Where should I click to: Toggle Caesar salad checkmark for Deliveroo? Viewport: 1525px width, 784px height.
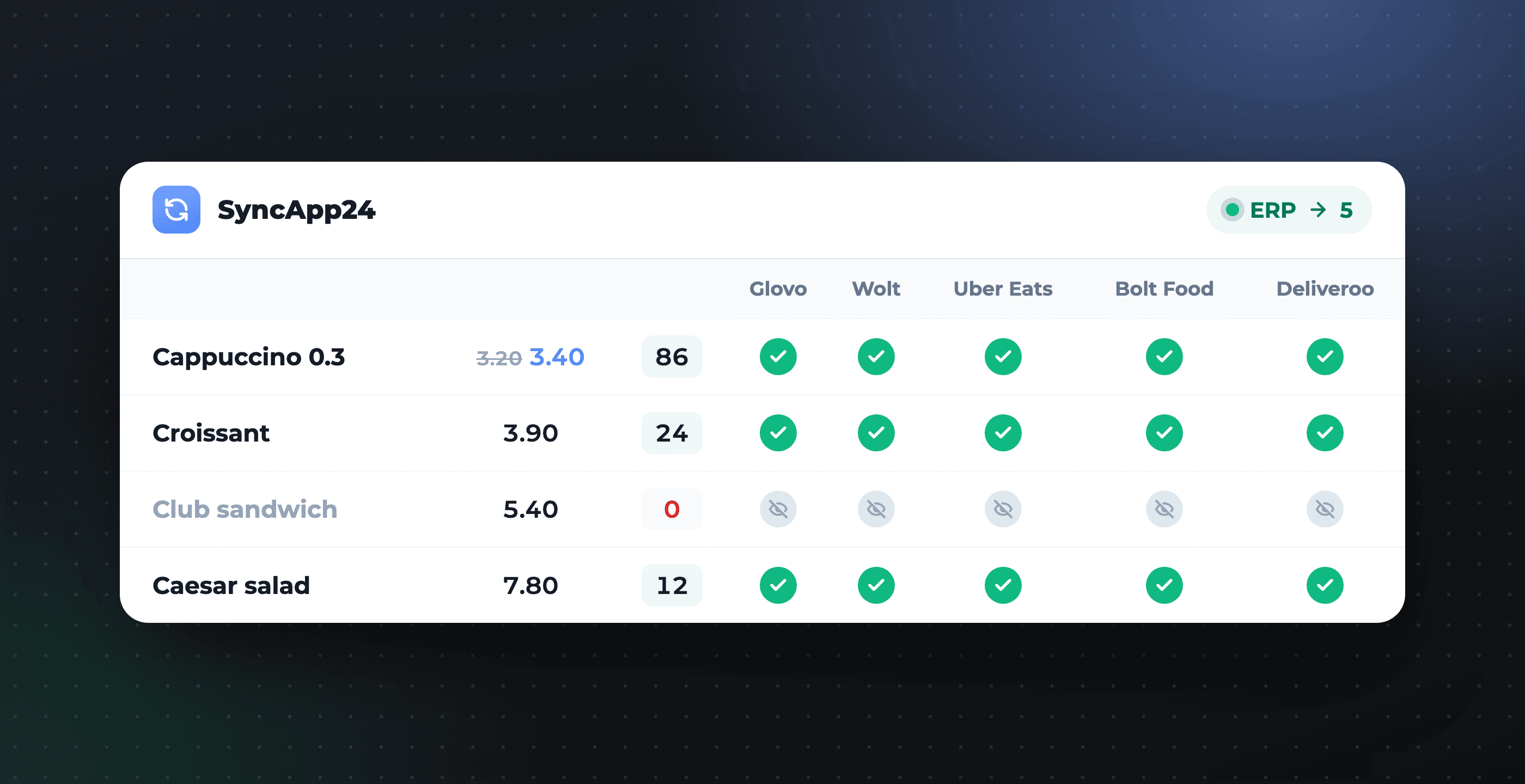pos(1325,585)
